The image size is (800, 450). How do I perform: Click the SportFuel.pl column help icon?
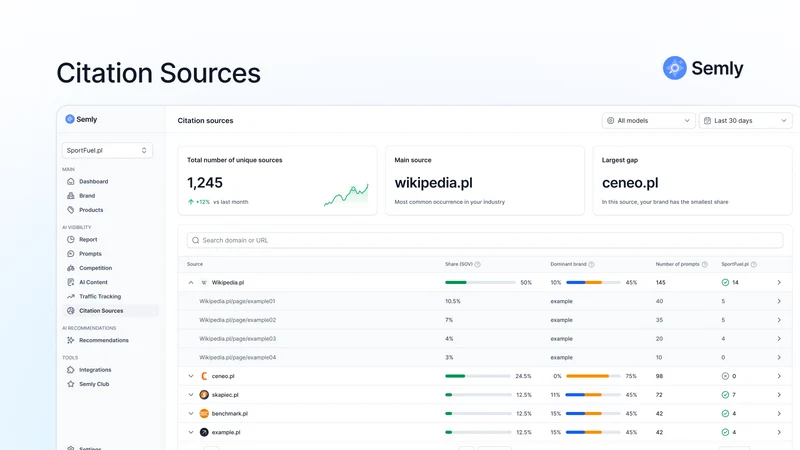pos(754,264)
